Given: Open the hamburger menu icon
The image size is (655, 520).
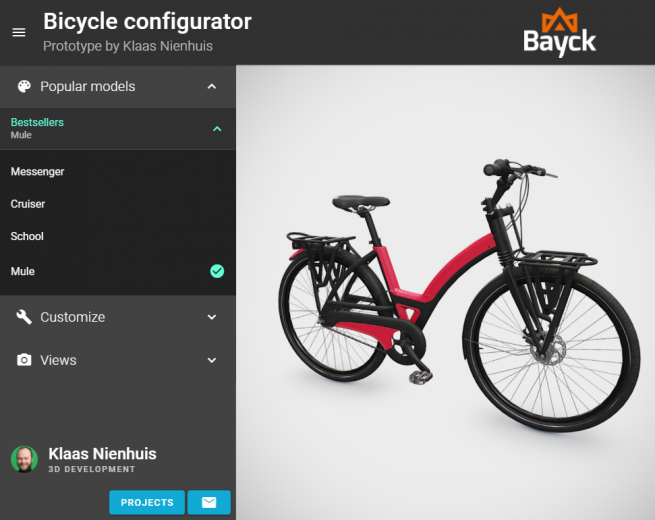Looking at the screenshot, I should click(19, 32).
